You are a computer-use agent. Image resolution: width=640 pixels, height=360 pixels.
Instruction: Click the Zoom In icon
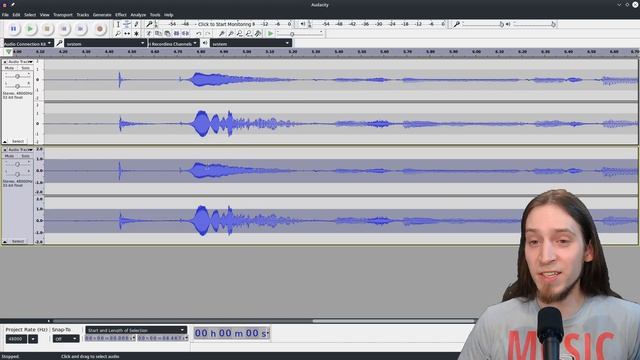[222, 33]
